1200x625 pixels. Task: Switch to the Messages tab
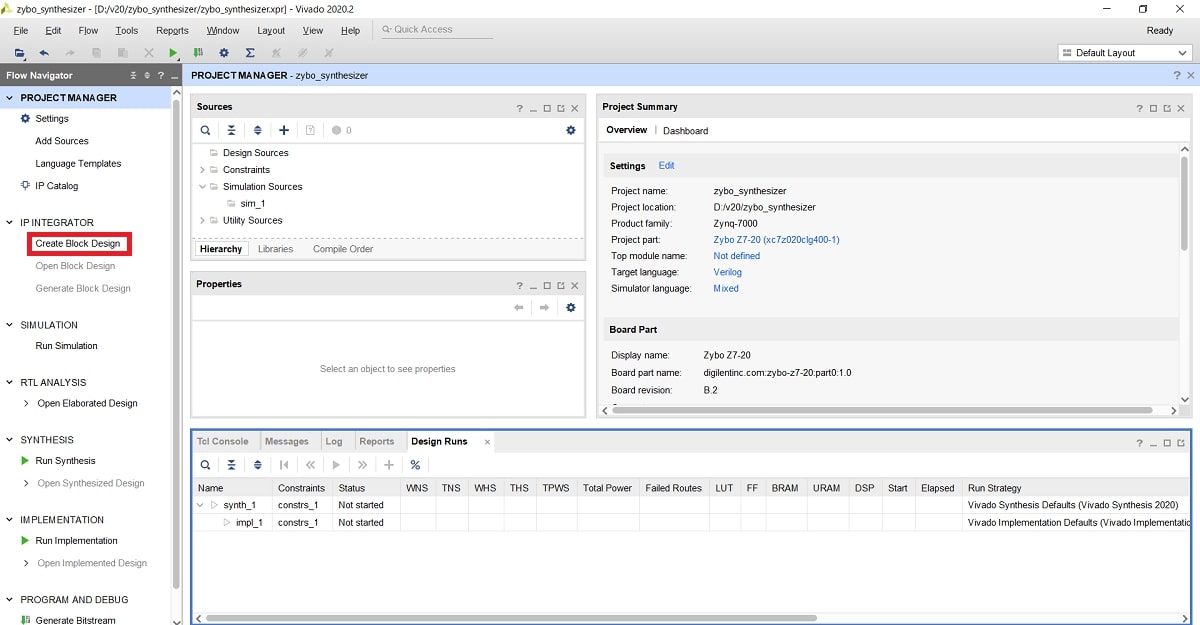287,441
